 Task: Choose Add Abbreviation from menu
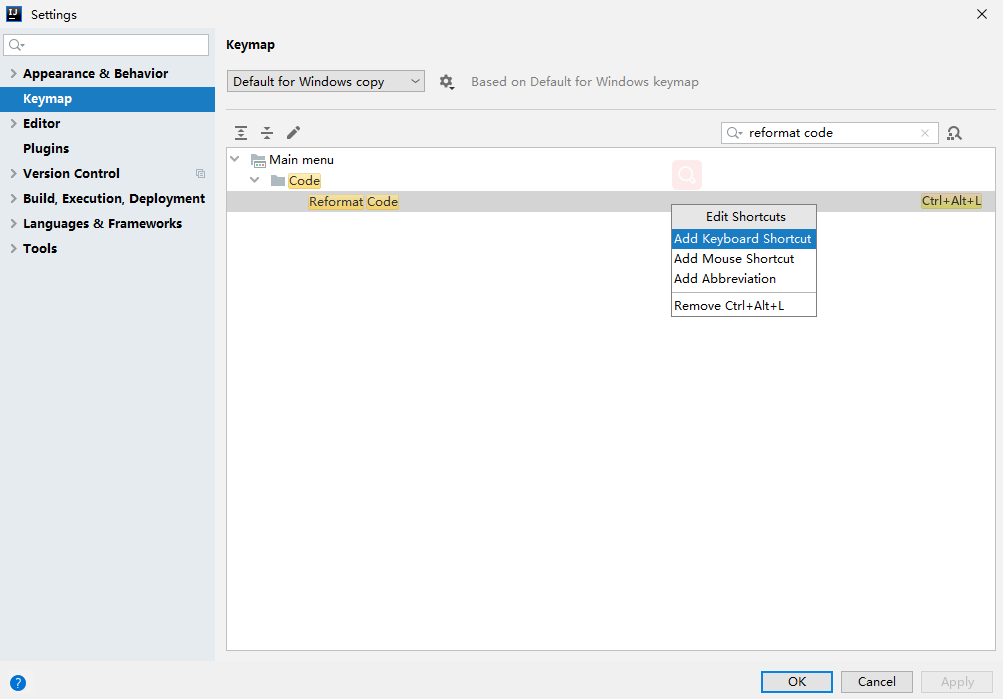743,279
